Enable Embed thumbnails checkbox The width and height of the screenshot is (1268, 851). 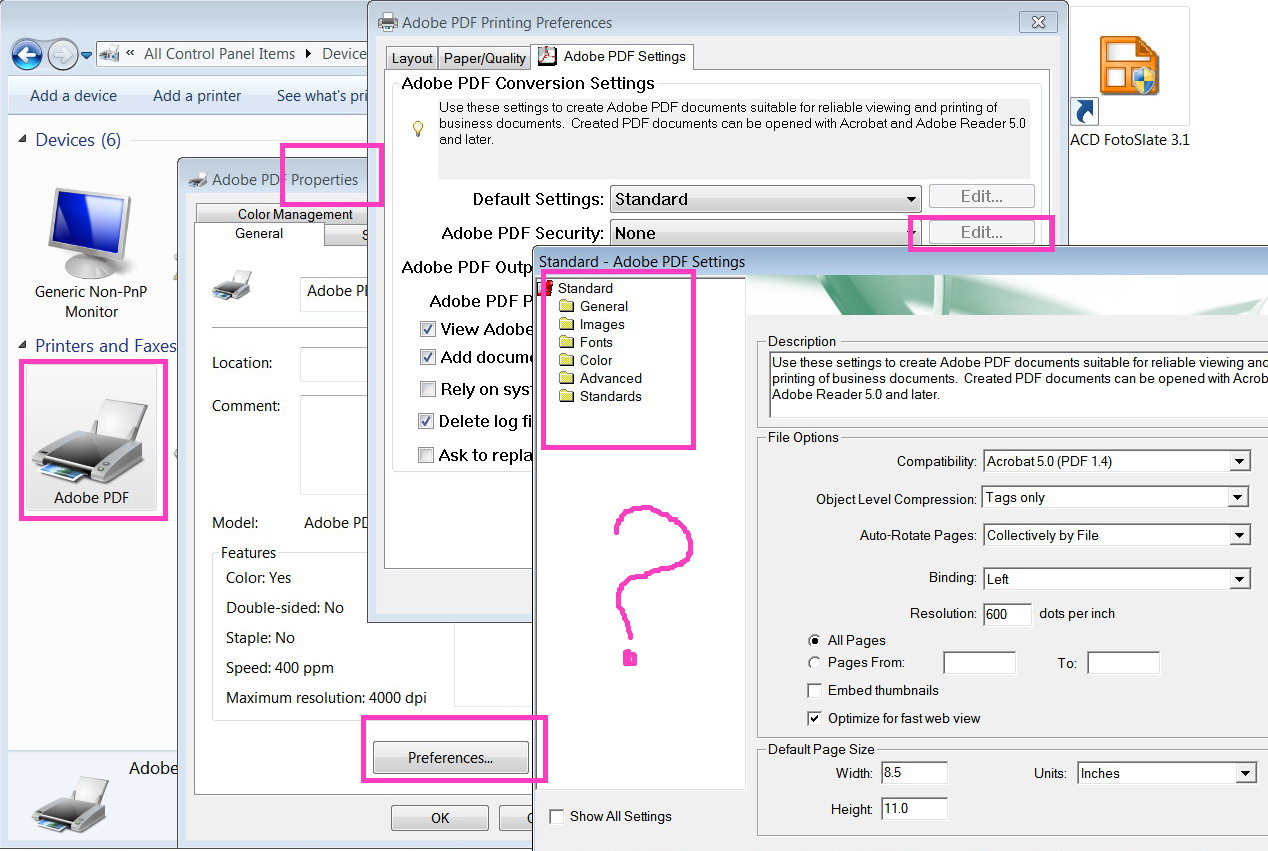[814, 690]
